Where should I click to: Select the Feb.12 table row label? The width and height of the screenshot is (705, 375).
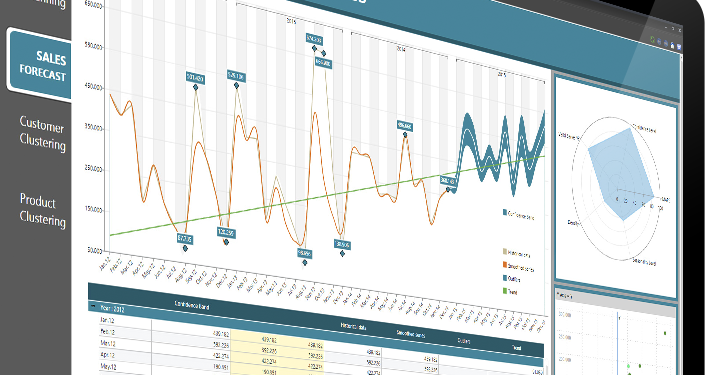[x=108, y=331]
